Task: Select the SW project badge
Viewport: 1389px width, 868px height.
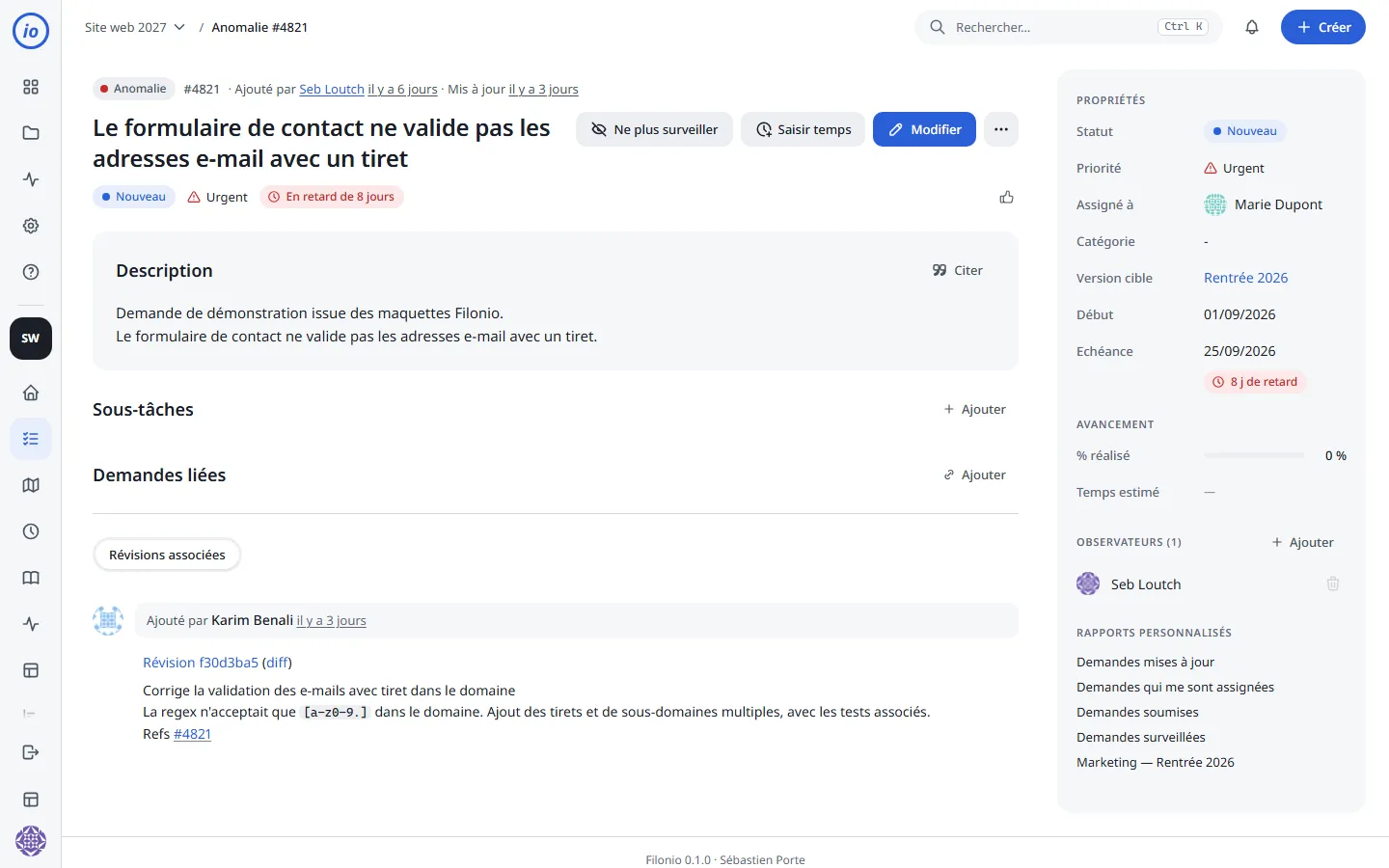Action: [x=31, y=339]
